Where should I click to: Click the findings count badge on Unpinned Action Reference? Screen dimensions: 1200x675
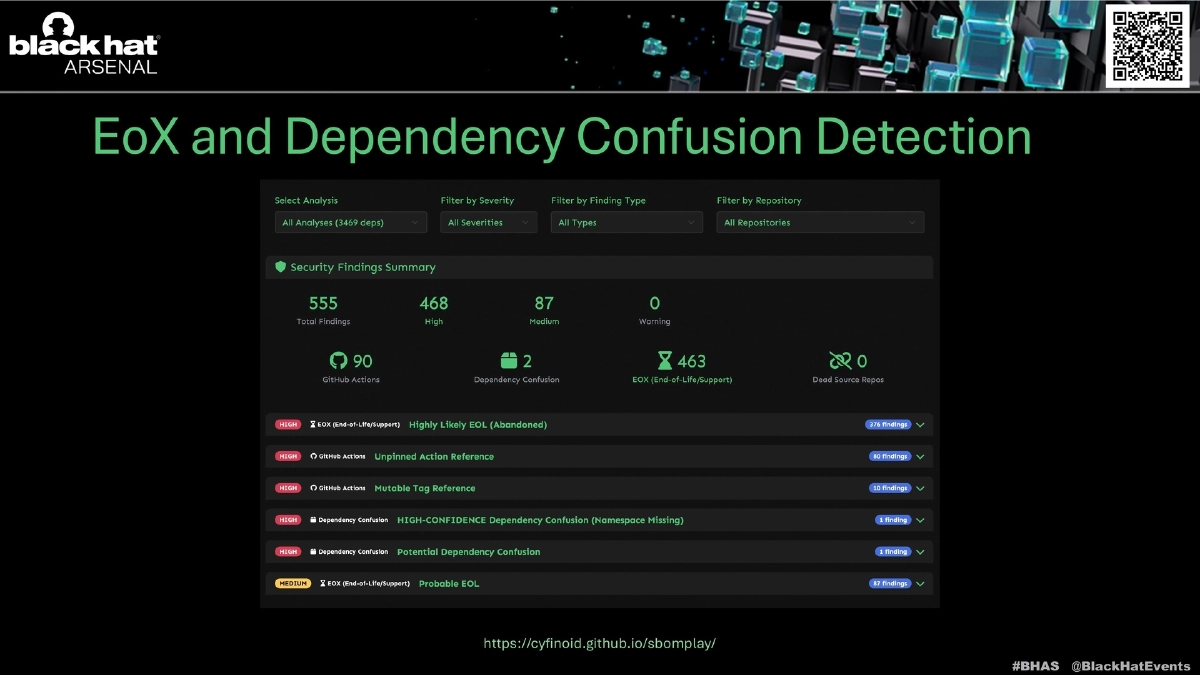click(889, 457)
